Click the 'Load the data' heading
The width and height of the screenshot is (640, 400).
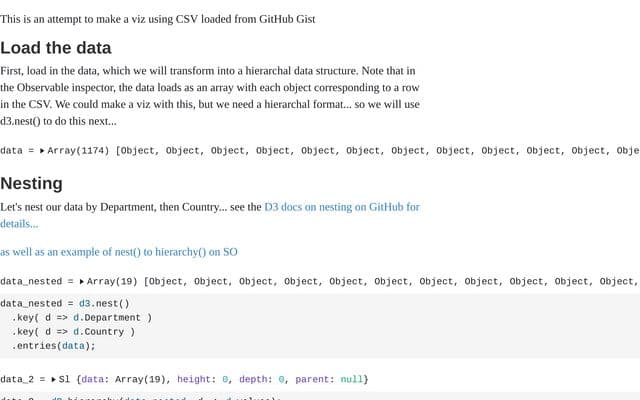[56, 48]
